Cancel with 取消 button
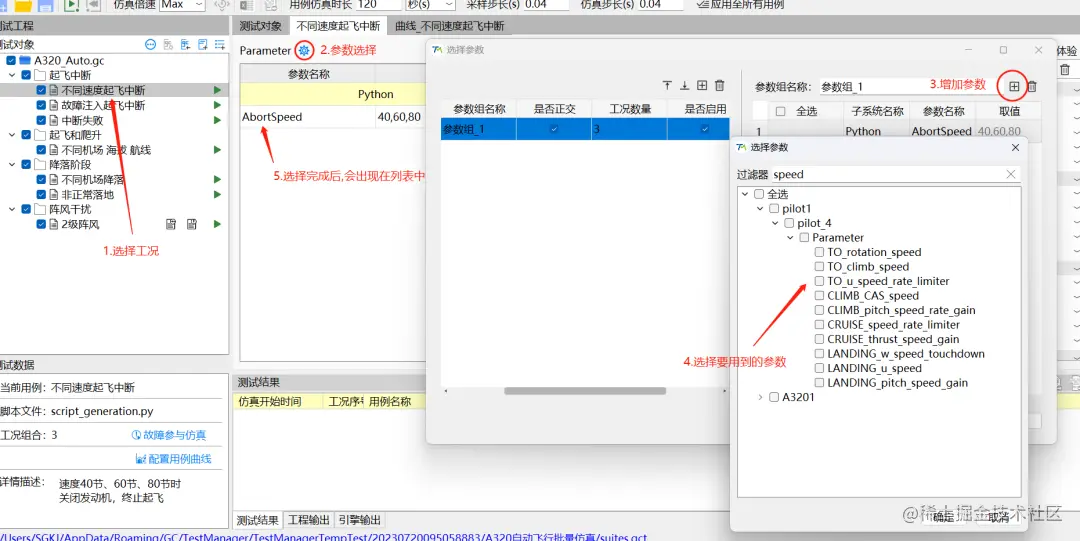This screenshot has height=541, width=1080. pyautogui.click(x=999, y=517)
